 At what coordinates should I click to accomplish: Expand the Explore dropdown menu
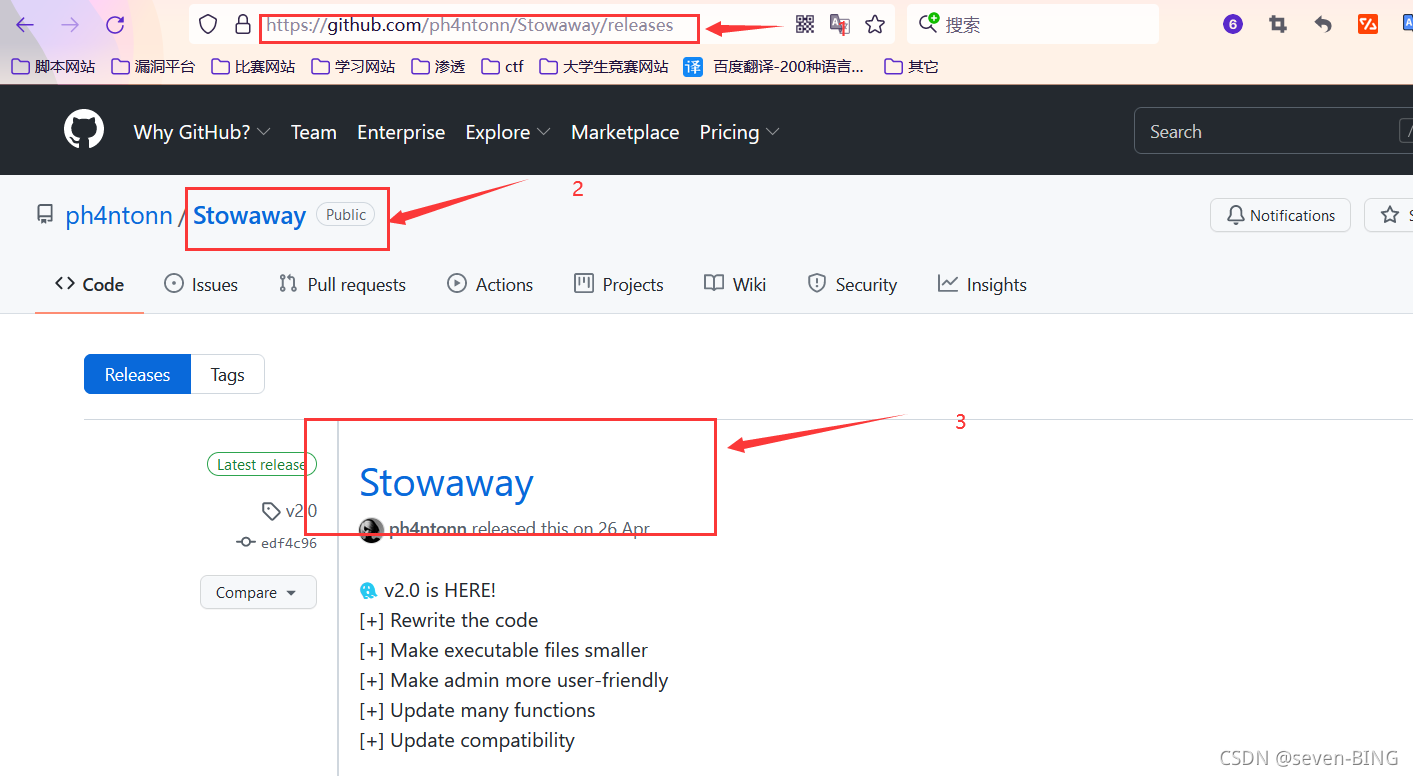point(508,132)
